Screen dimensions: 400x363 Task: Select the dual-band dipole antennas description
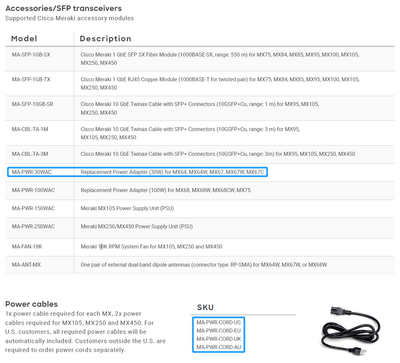pyautogui.click(x=204, y=265)
